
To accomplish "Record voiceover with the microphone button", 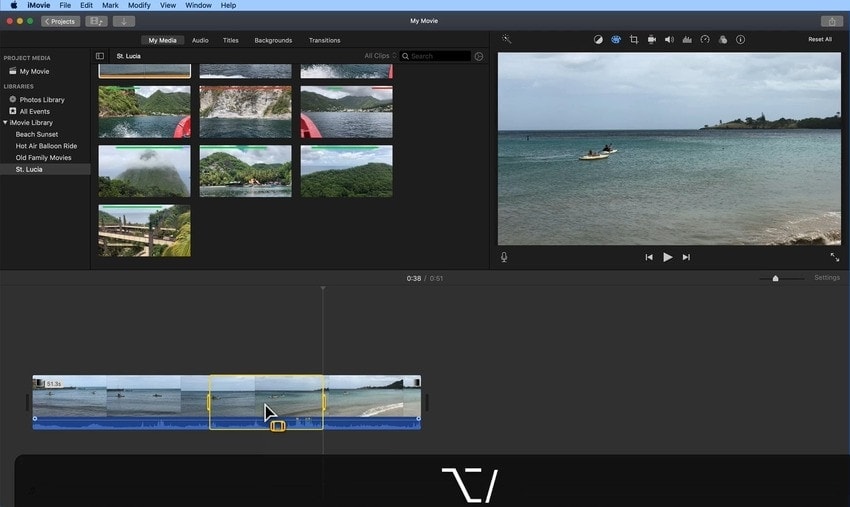I will point(504,257).
